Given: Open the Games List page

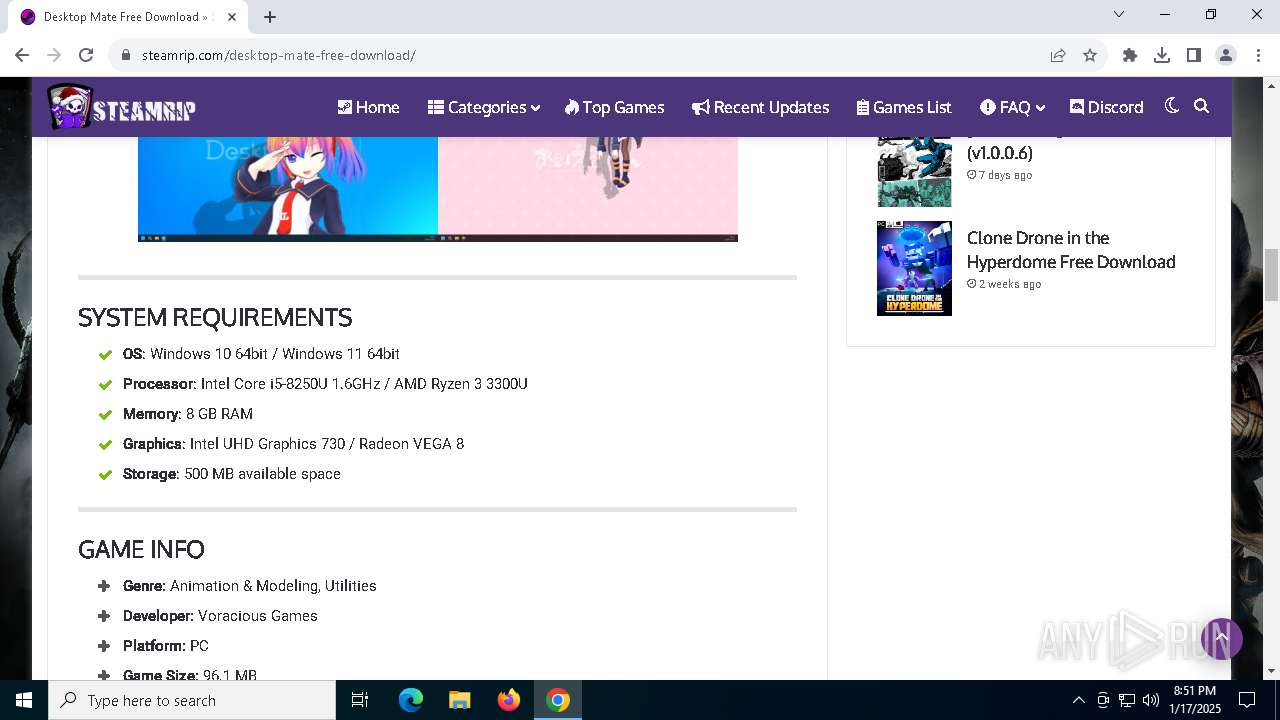Looking at the screenshot, I should point(904,107).
